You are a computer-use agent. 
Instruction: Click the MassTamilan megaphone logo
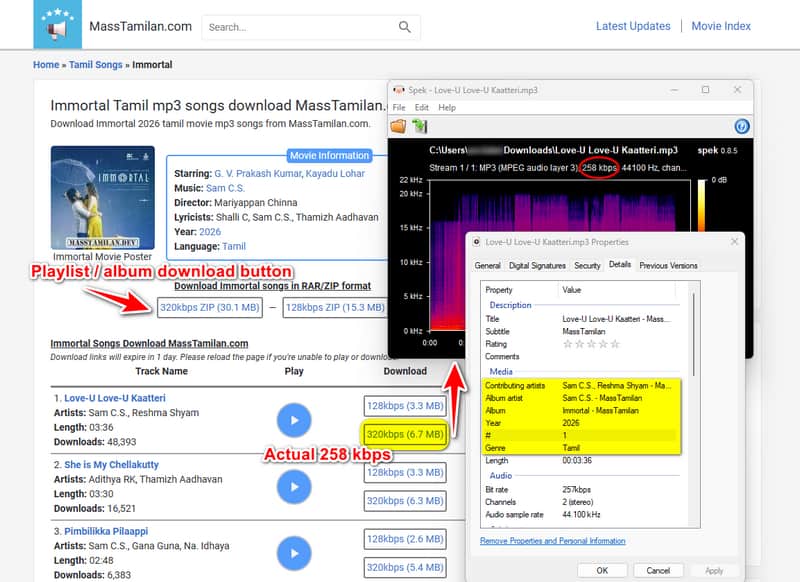[x=57, y=24]
